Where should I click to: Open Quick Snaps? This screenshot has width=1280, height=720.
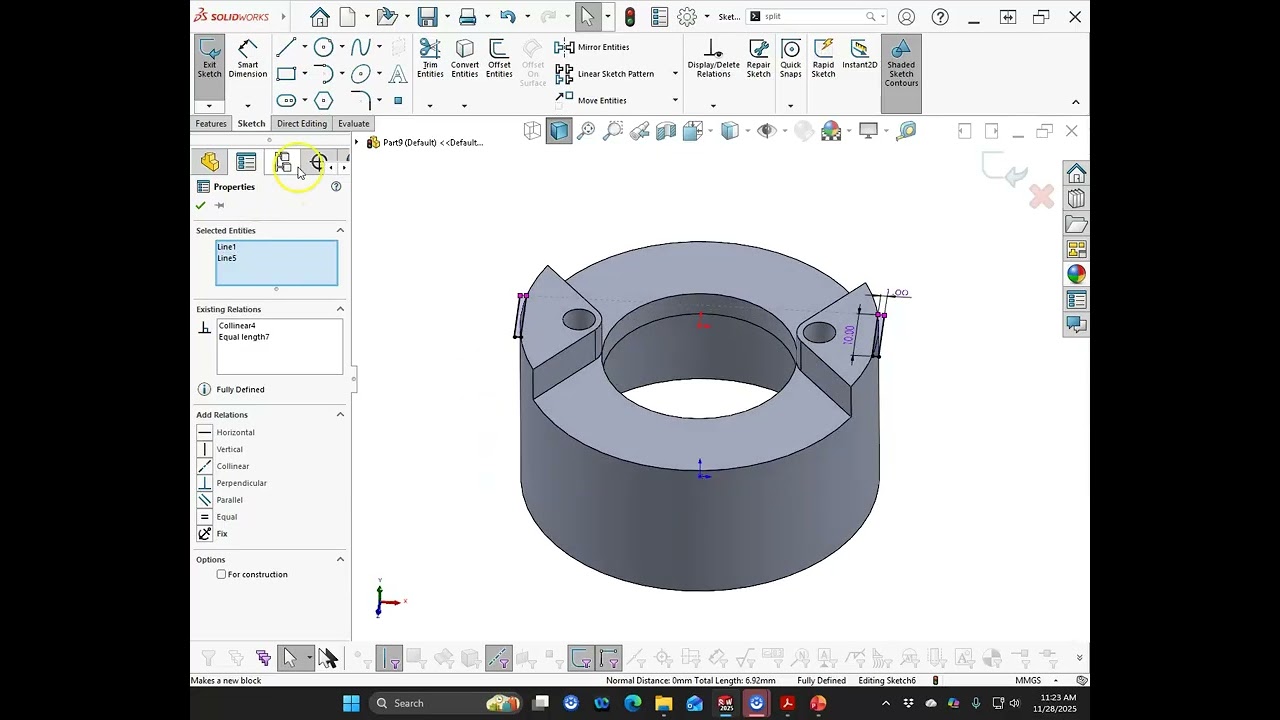790,59
